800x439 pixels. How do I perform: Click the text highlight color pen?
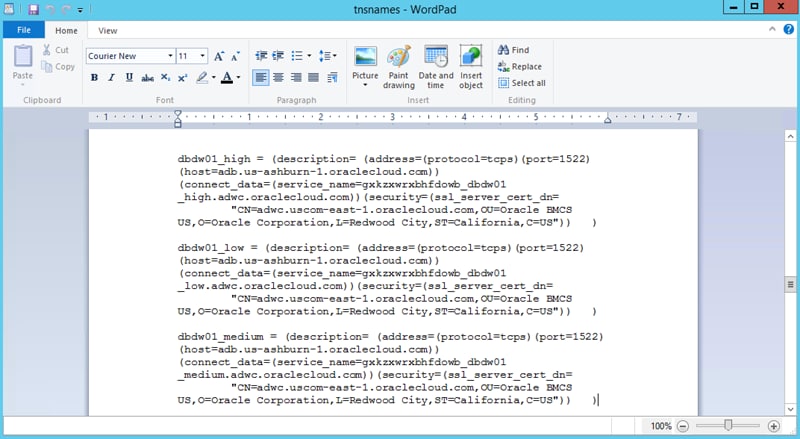pyautogui.click(x=202, y=78)
